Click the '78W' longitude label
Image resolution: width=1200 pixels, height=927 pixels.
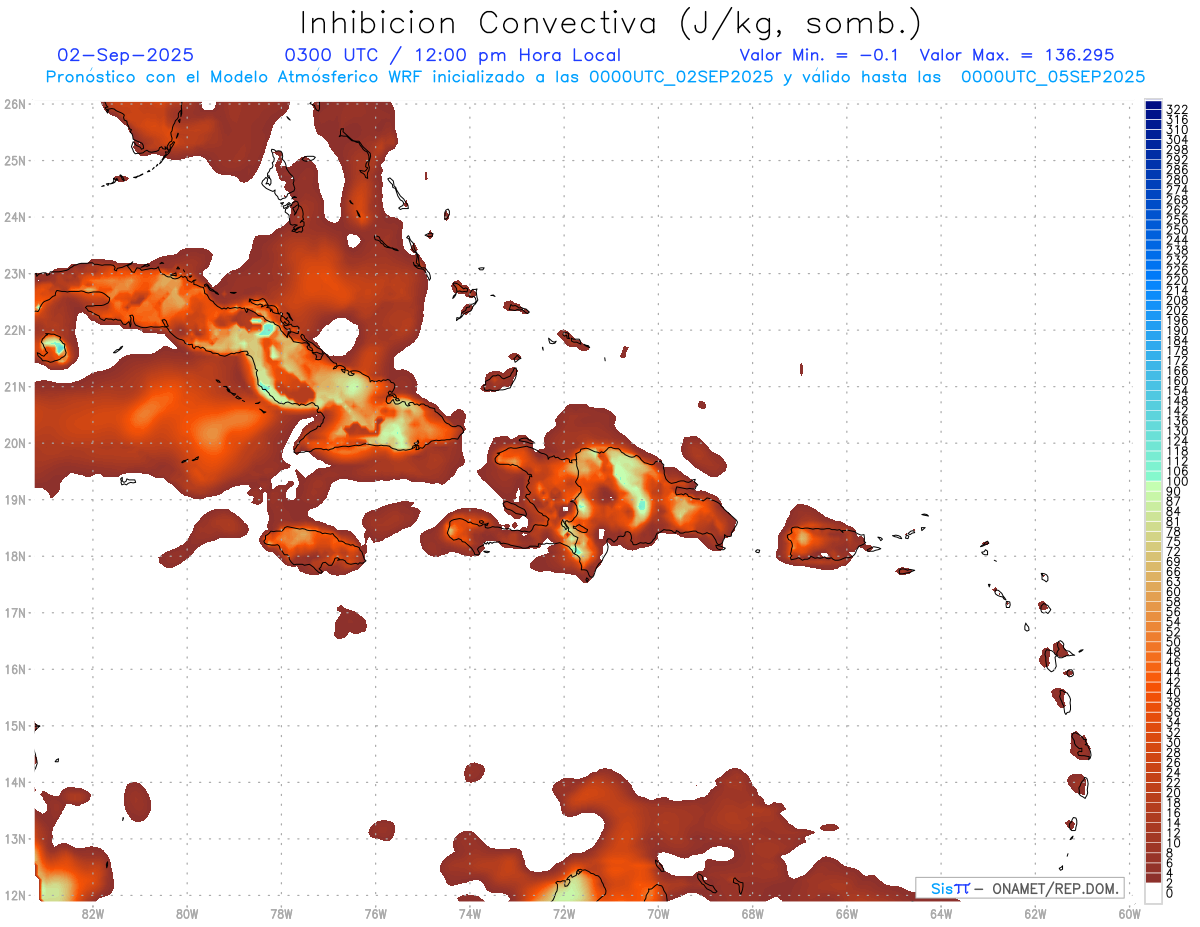pos(281,913)
